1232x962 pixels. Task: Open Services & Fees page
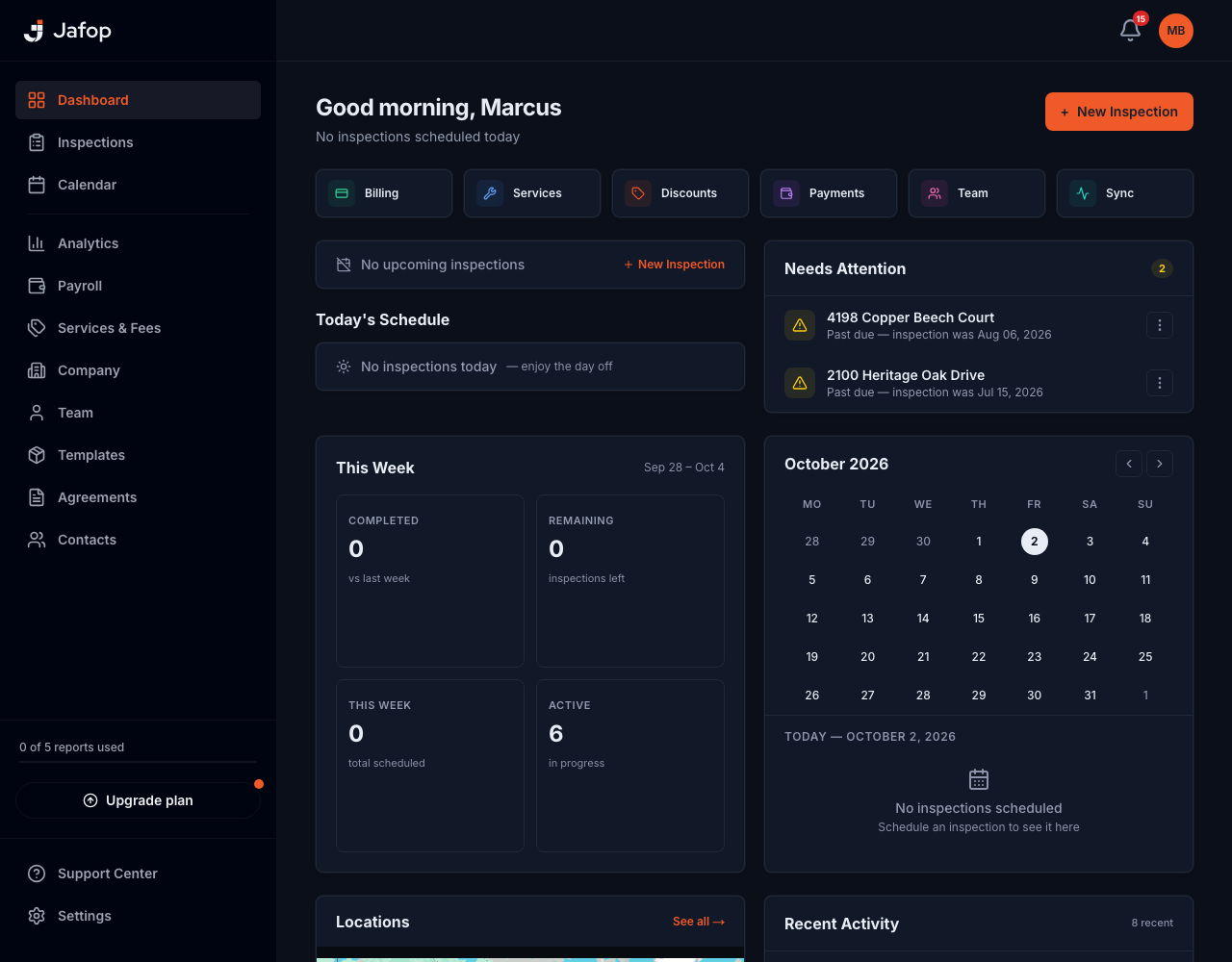138,328
